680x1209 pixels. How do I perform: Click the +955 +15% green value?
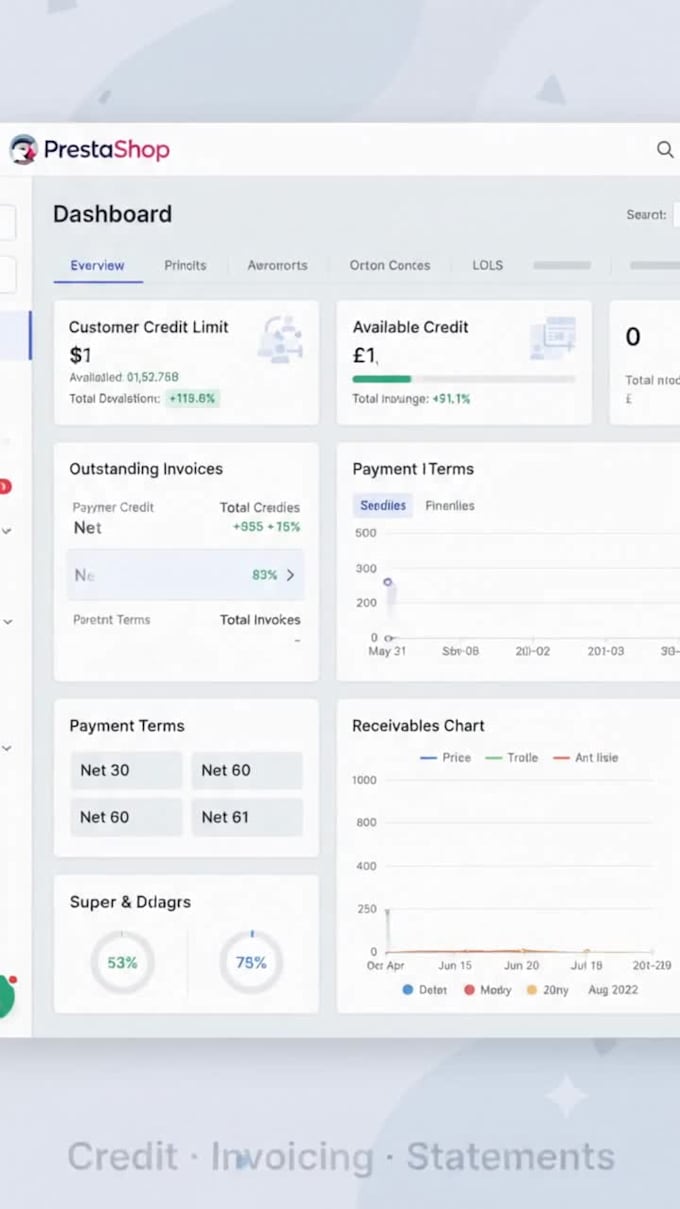click(x=266, y=527)
